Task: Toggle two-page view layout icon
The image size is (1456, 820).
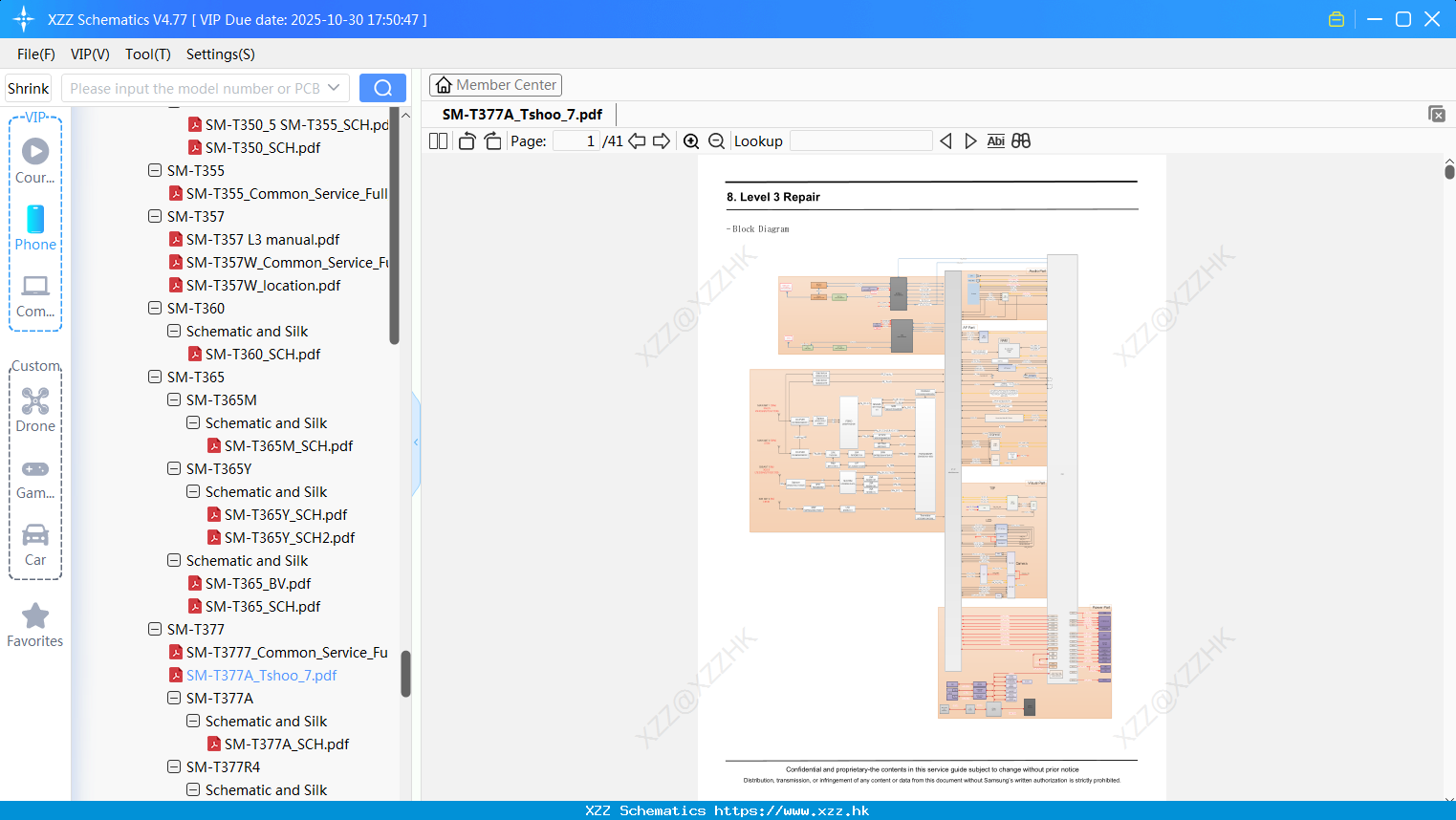Action: (x=438, y=141)
